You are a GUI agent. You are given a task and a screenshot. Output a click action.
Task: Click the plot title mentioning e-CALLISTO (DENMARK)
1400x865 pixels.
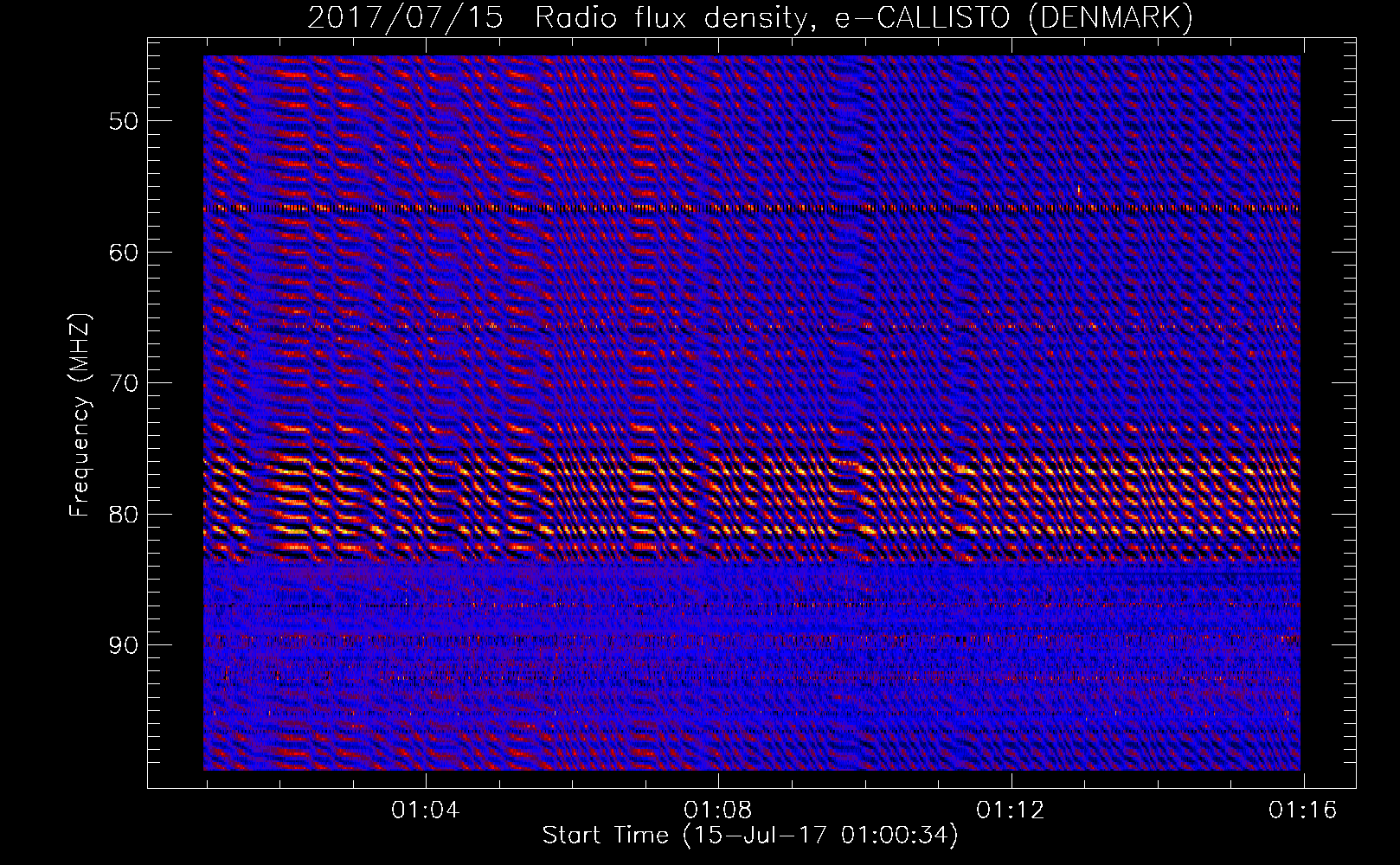(750, 18)
